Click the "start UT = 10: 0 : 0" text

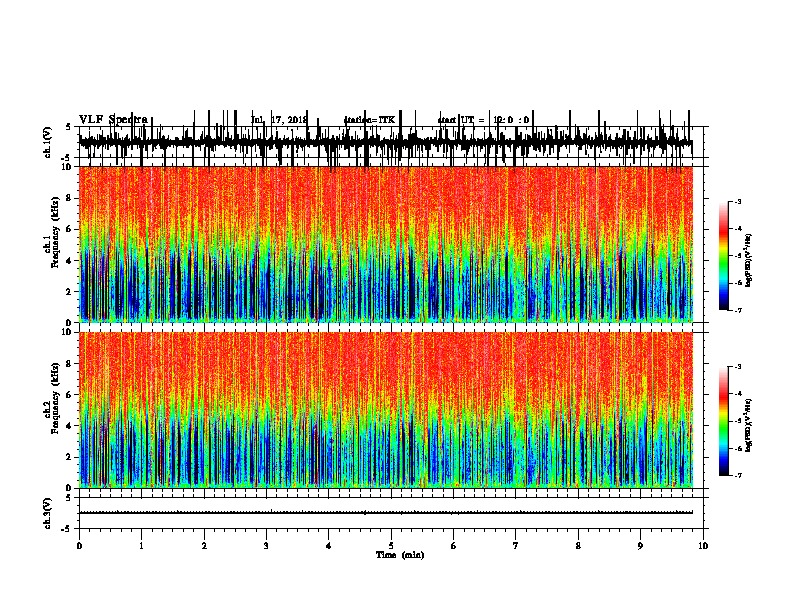483,120
